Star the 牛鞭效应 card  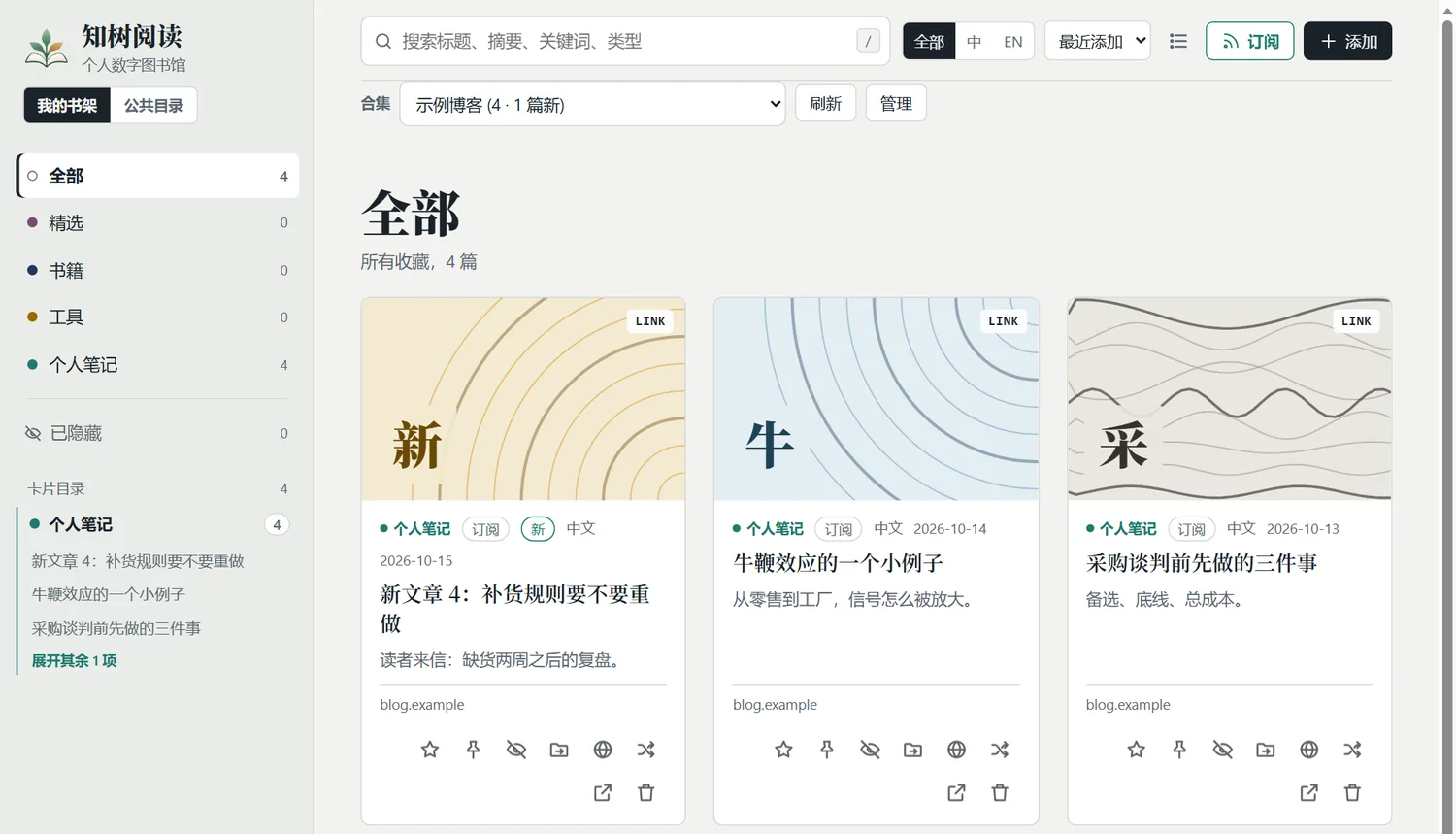[x=783, y=750]
